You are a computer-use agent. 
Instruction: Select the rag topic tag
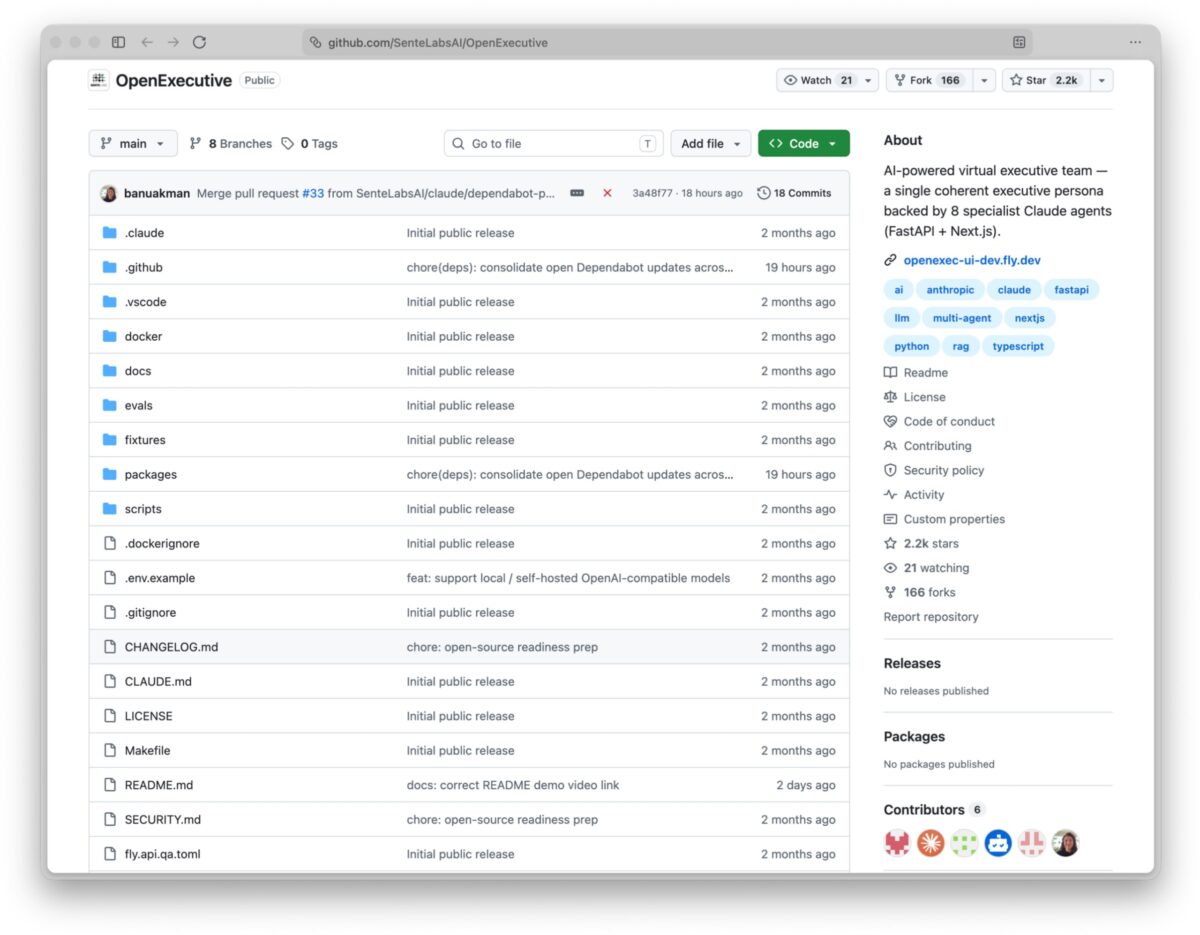pyautogui.click(x=960, y=346)
